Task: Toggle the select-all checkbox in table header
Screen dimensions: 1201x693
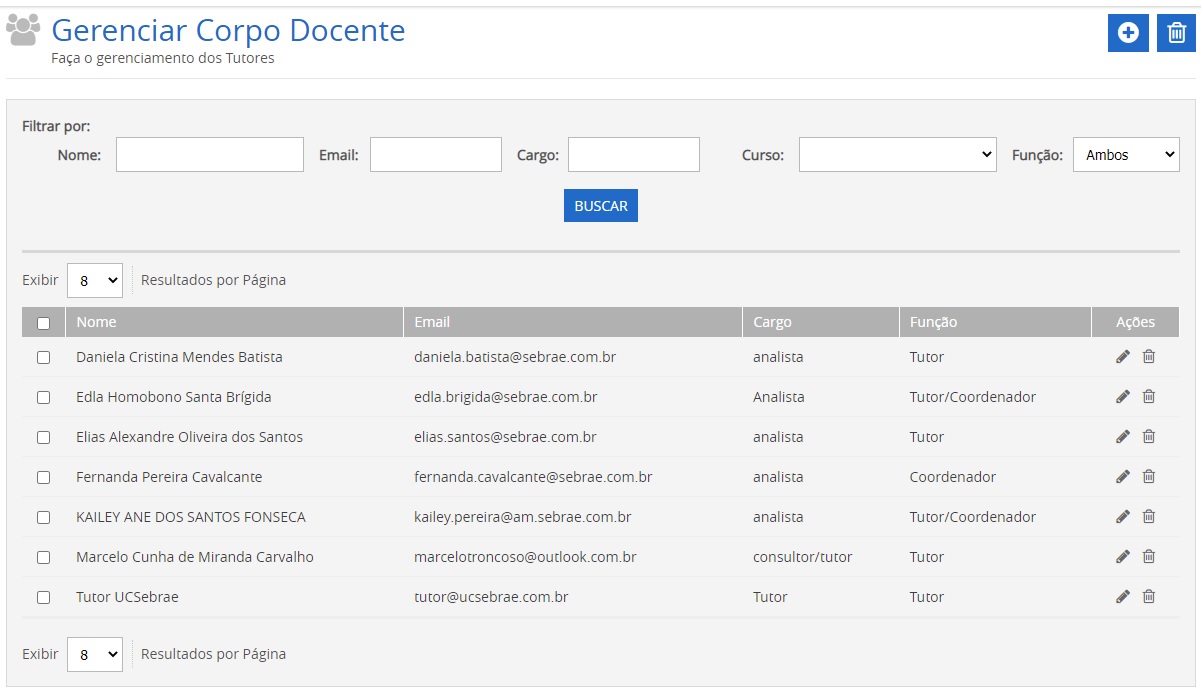Action: [43, 323]
